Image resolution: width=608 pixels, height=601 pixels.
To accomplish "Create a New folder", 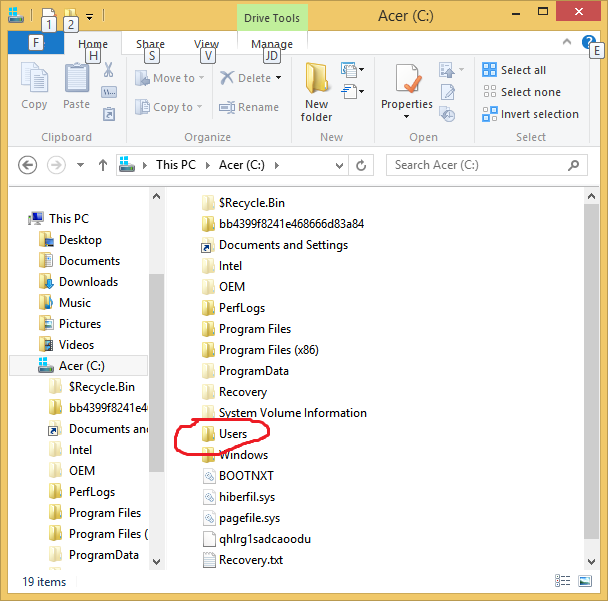I will pos(316,92).
